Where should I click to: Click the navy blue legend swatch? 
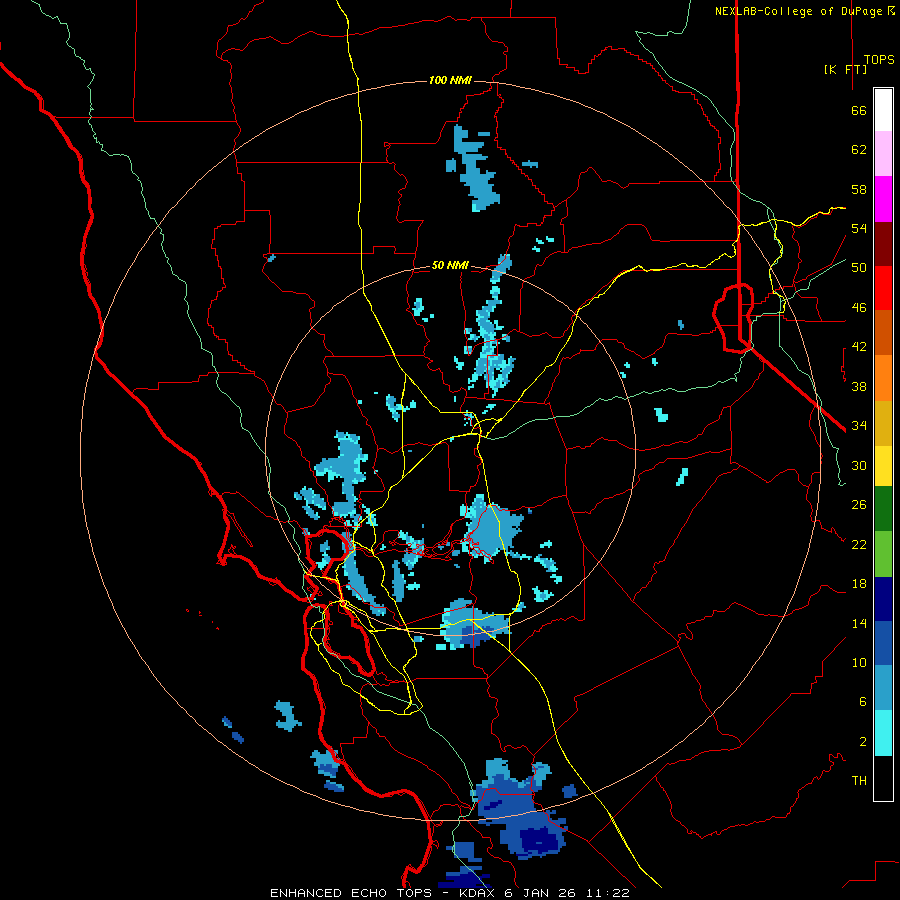coord(883,599)
